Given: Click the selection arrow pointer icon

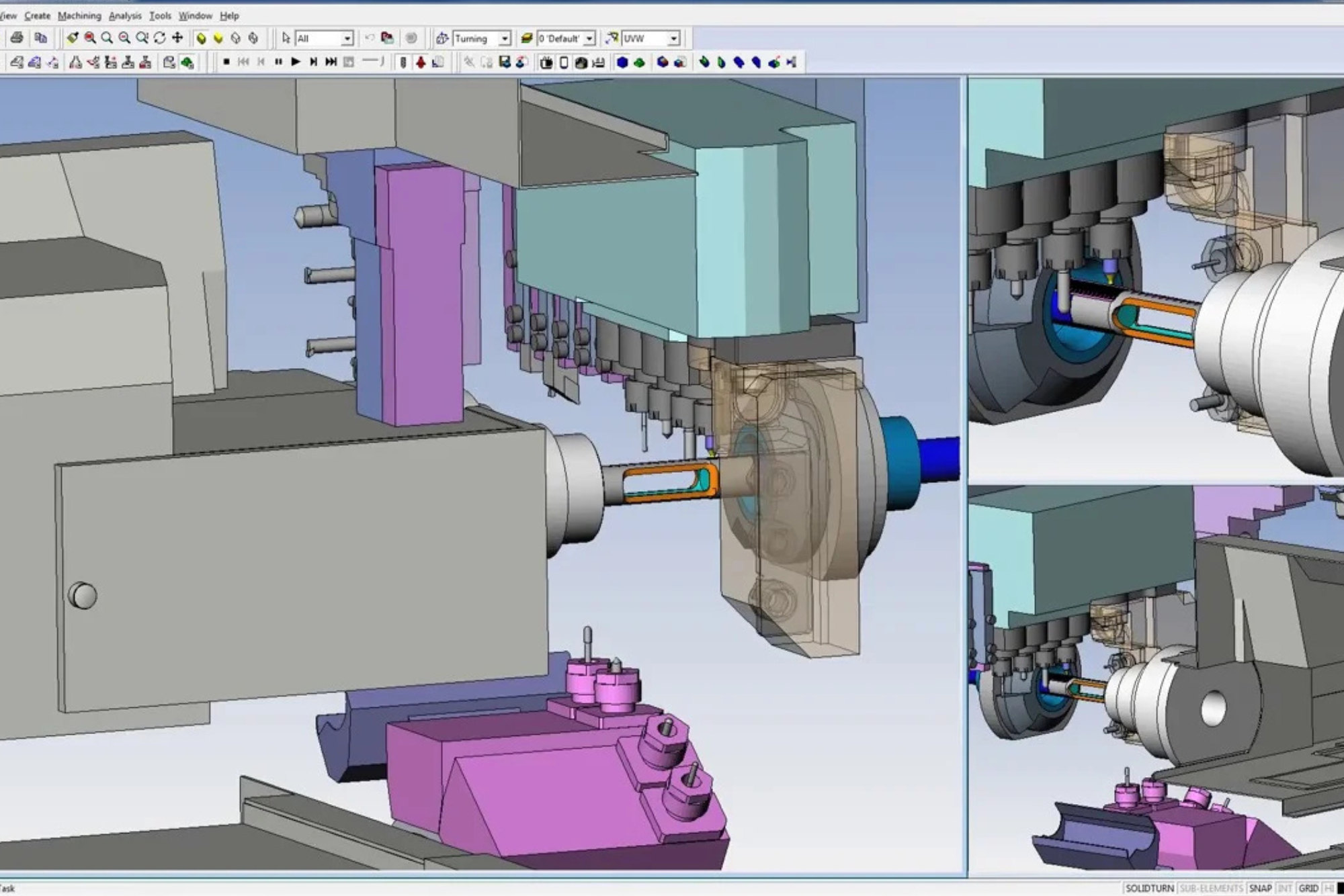Looking at the screenshot, I should pos(286,38).
